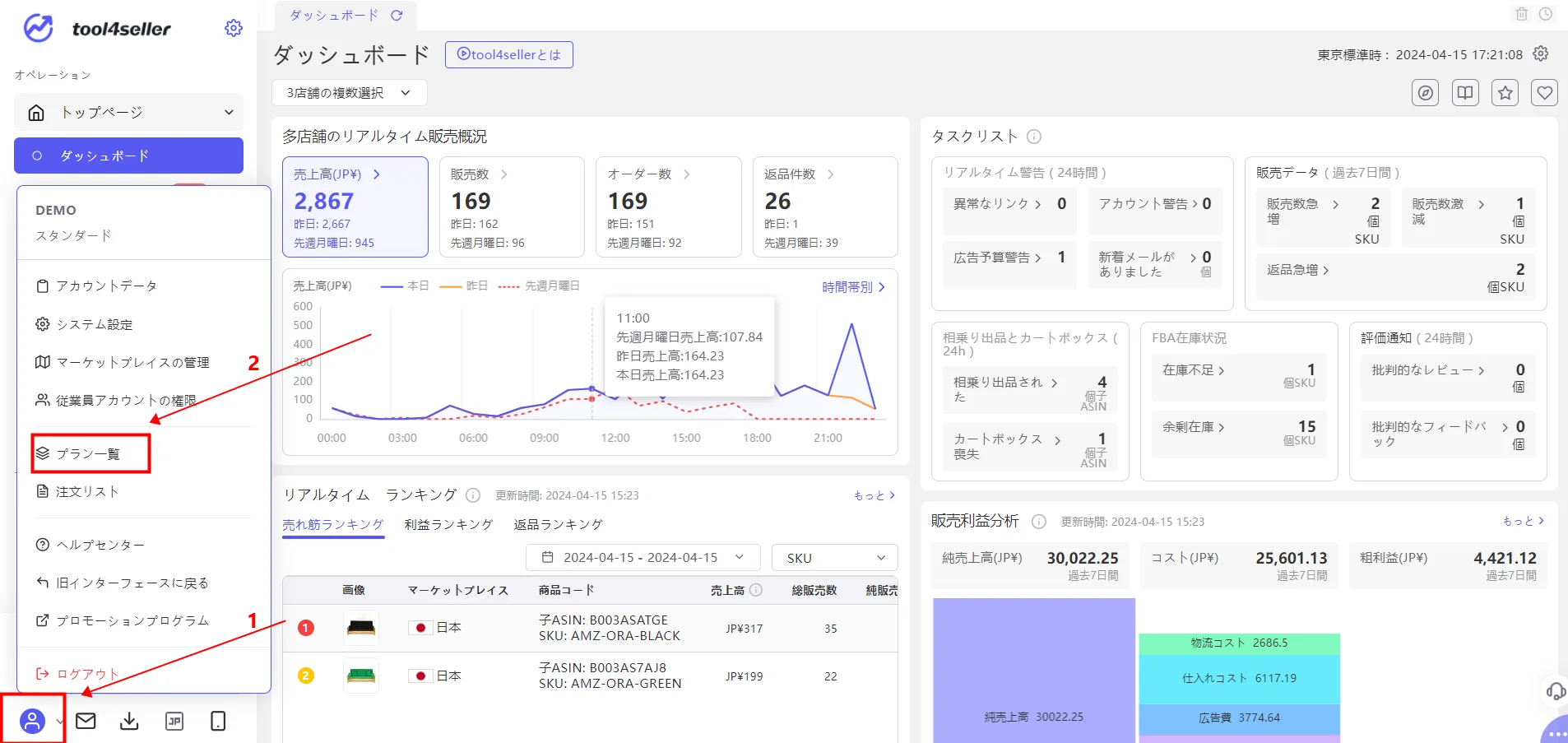Click ログアウト to sign out
The image size is (1568, 743).
77,674
